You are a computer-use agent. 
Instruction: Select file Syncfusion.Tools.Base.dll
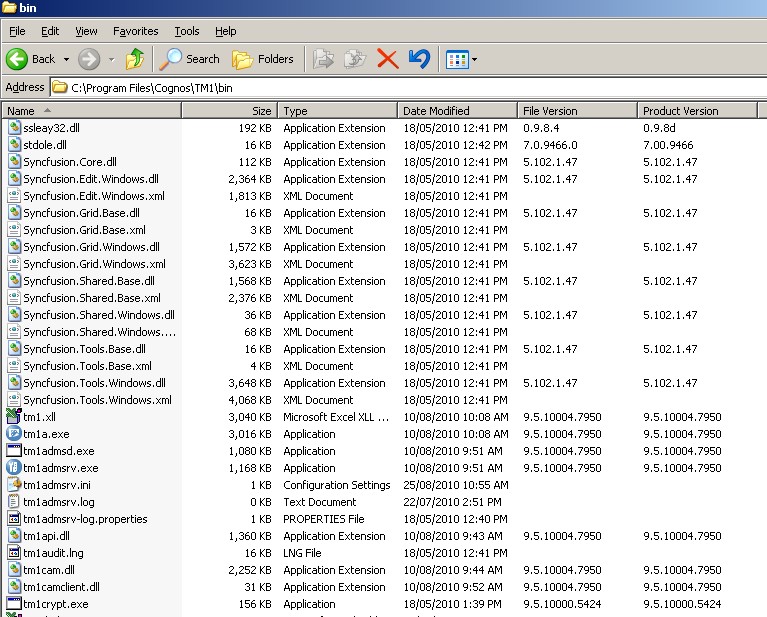click(x=85, y=349)
